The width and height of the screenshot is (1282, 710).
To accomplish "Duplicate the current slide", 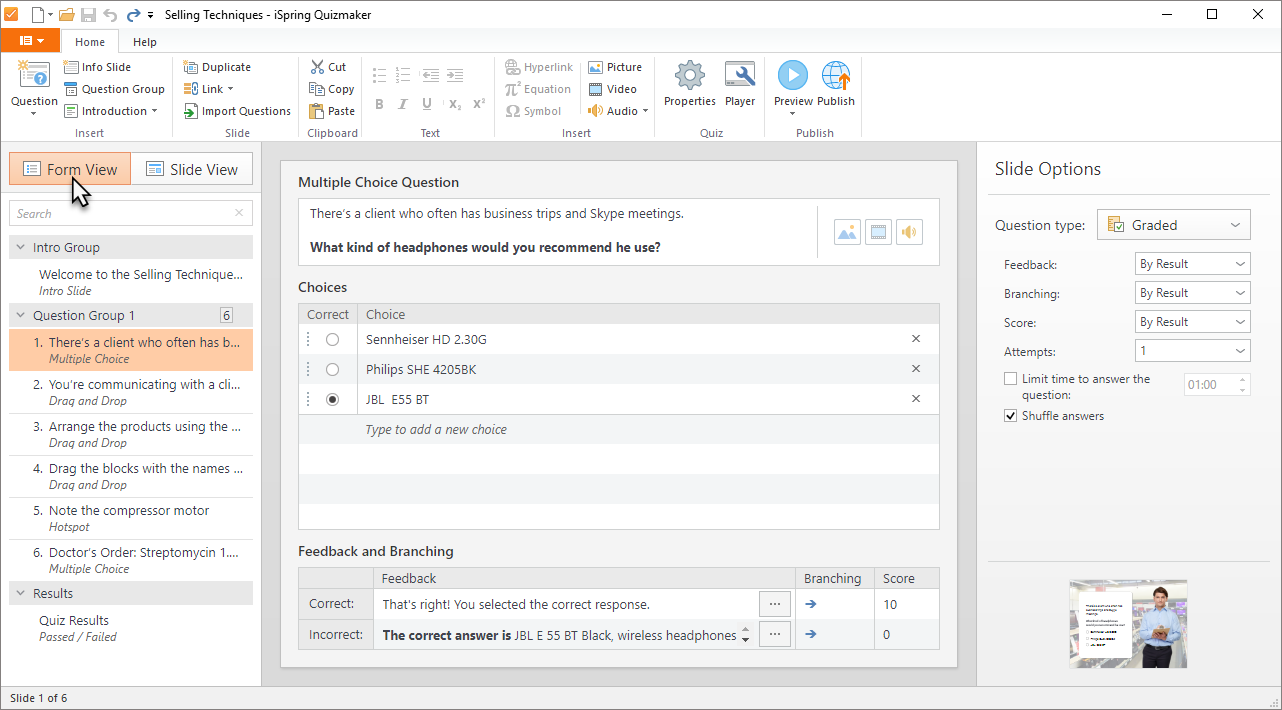I will click(217, 66).
